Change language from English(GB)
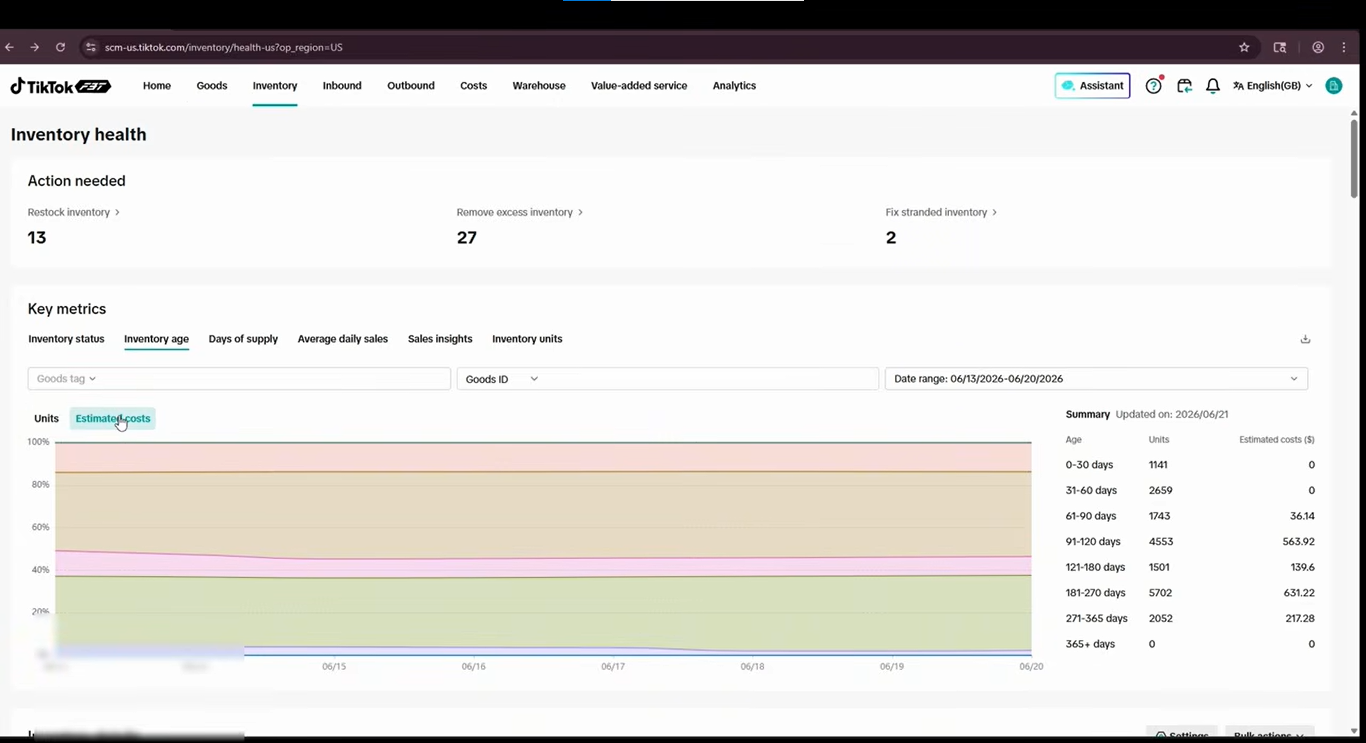This screenshot has height=743, width=1366. coord(1272,86)
